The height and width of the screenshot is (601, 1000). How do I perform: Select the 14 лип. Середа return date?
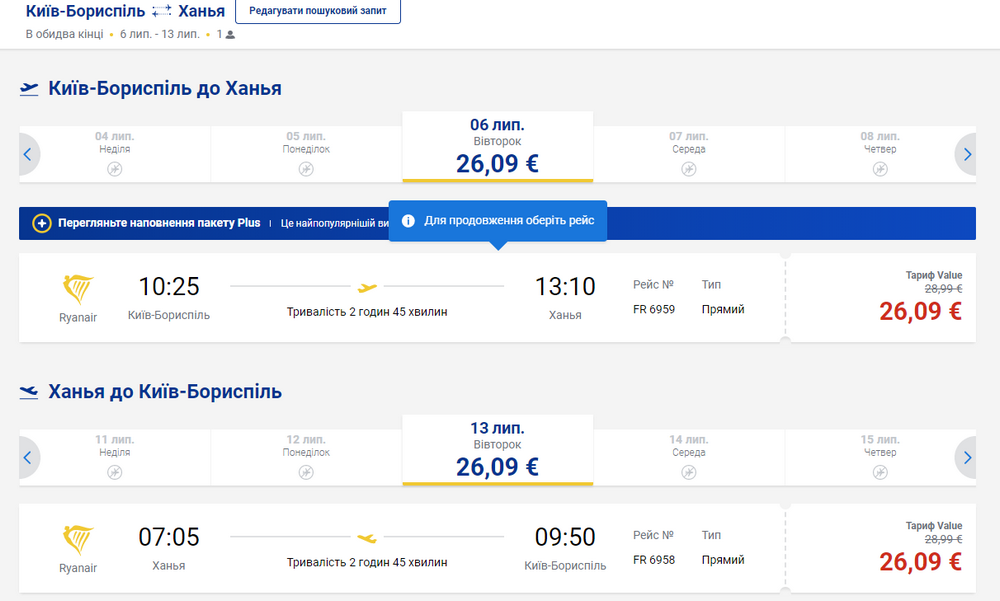(688, 454)
